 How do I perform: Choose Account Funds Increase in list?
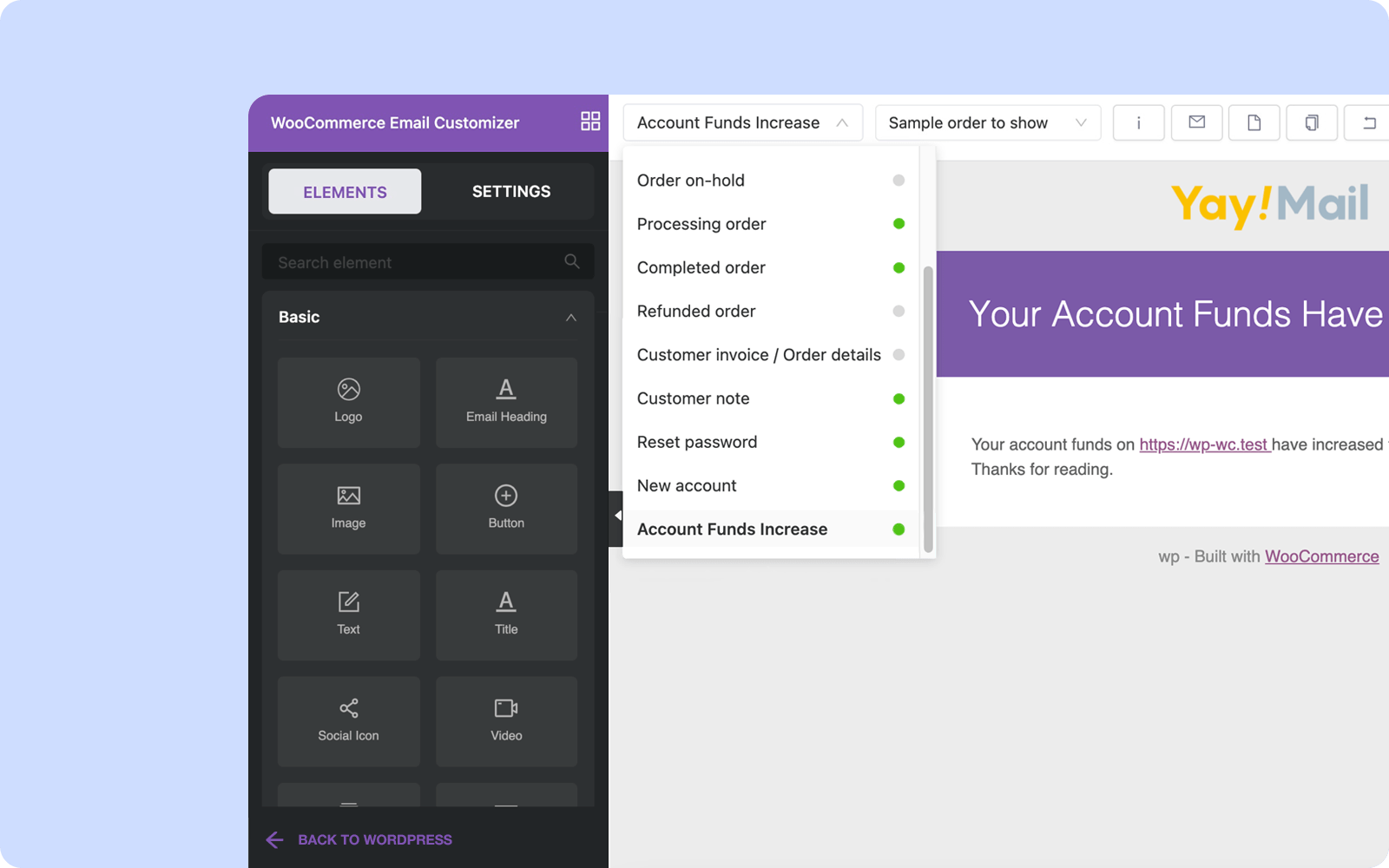(x=771, y=529)
